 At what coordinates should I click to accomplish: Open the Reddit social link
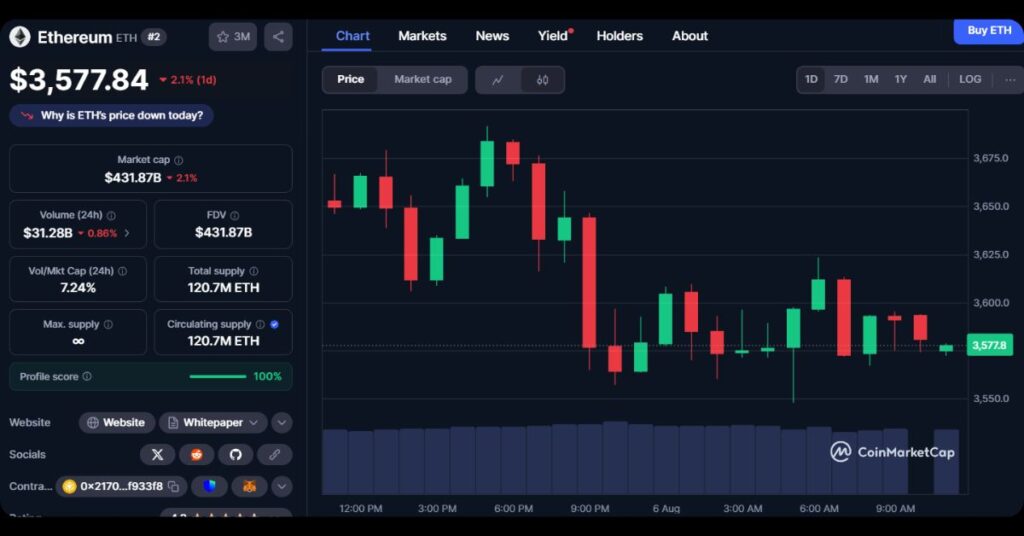tap(197, 454)
